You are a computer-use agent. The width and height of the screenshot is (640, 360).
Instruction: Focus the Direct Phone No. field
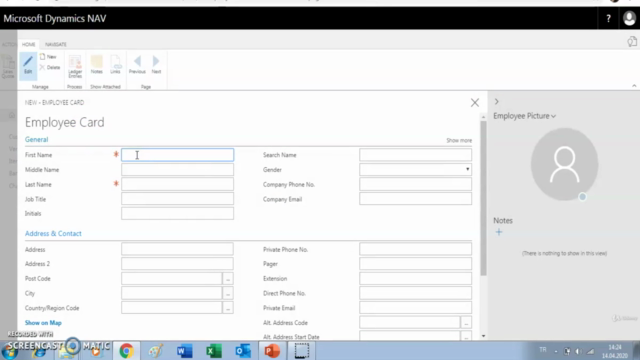click(x=416, y=293)
